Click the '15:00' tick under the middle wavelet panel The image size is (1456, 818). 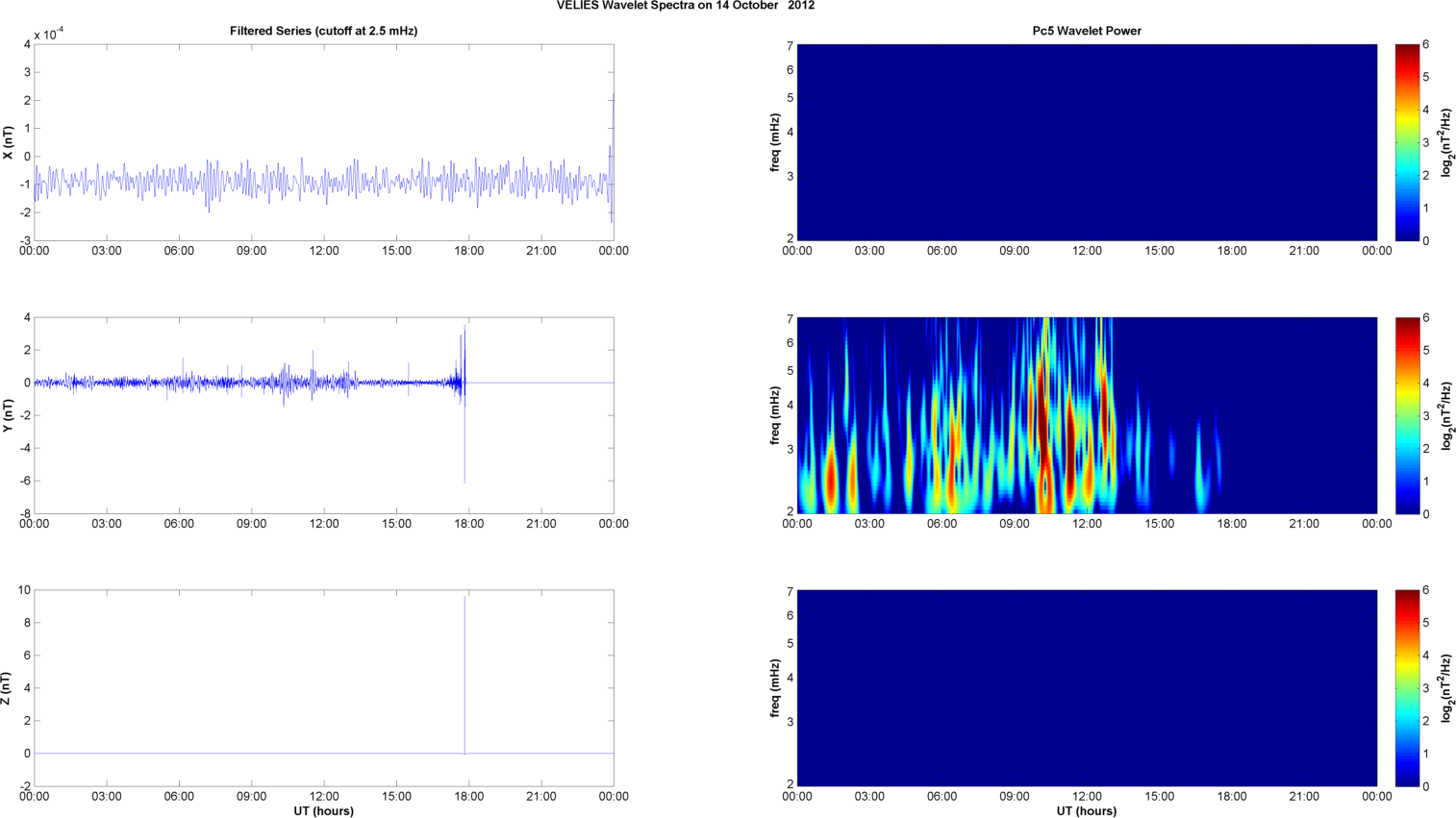(x=1160, y=524)
